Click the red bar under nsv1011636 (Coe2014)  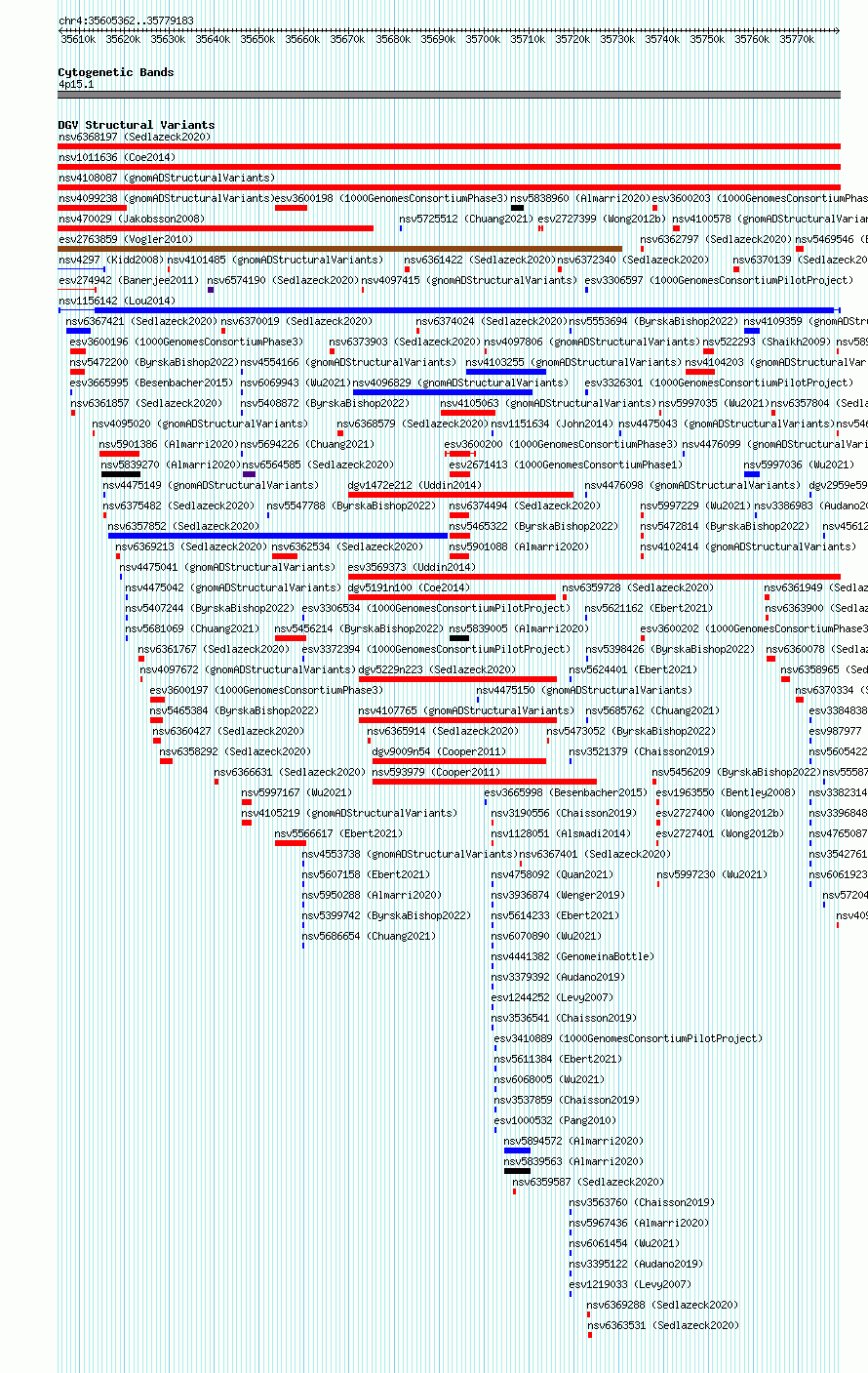click(449, 167)
